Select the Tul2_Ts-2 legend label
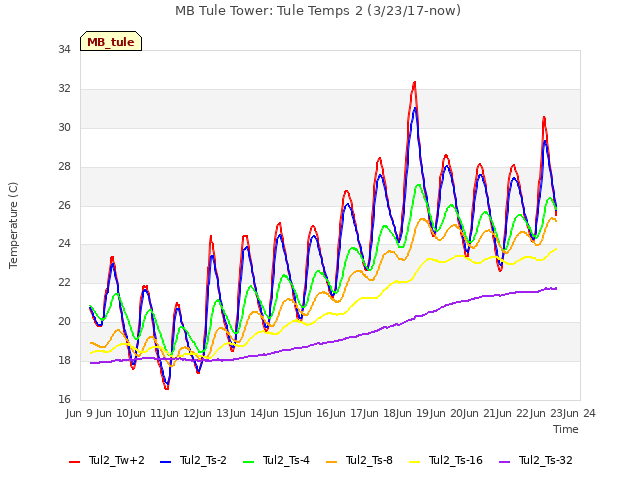This screenshot has height=480, width=640. coord(203,460)
